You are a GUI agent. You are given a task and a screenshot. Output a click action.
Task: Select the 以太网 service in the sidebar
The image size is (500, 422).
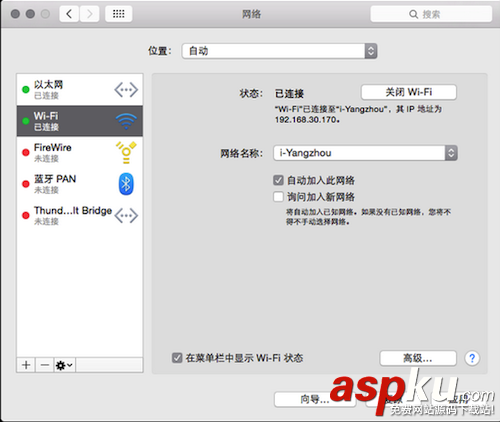[x=80, y=90]
